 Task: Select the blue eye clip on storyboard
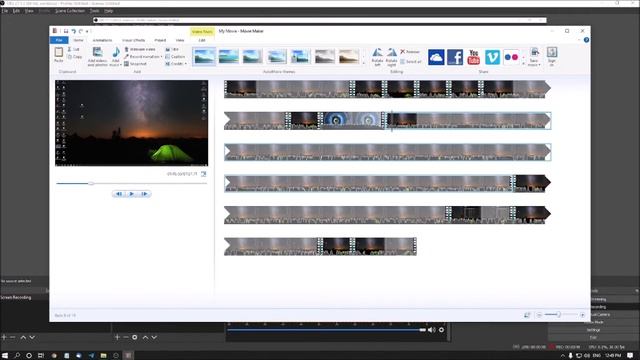tap(352, 120)
